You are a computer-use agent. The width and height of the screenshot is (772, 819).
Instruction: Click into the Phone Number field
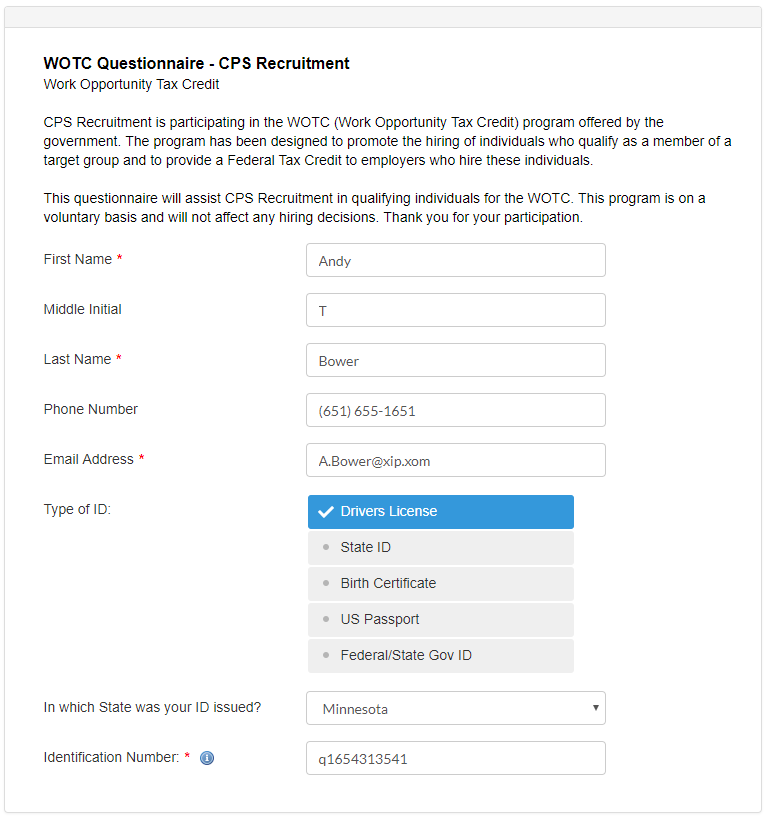point(455,411)
